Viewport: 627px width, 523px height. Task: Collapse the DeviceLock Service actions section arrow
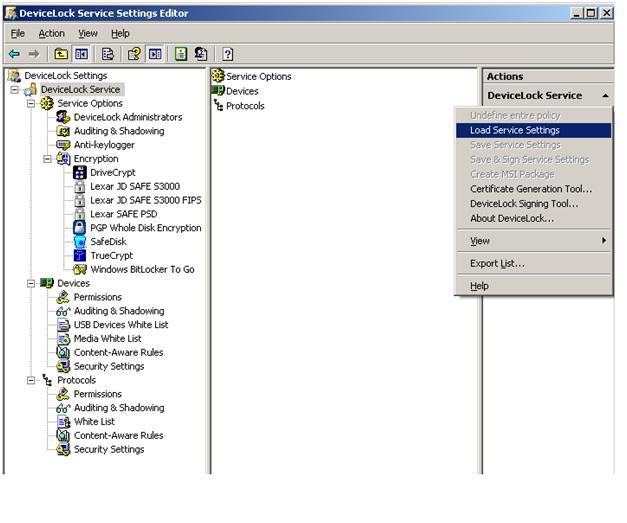605,96
